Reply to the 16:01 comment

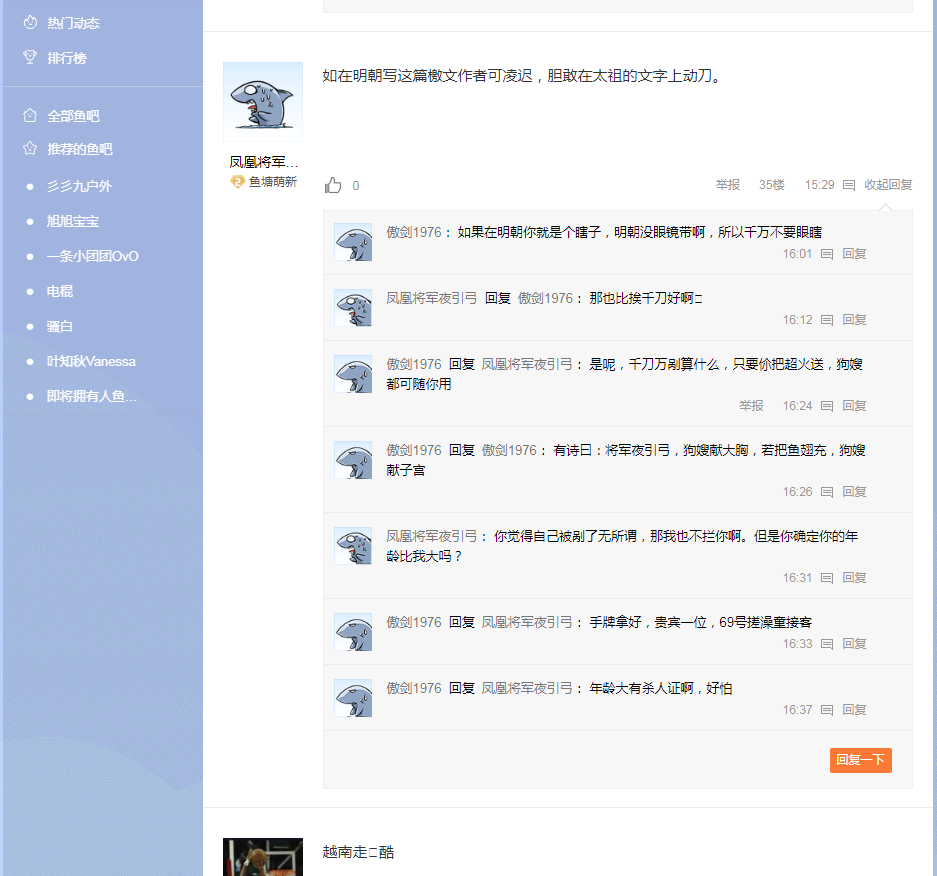click(854, 254)
